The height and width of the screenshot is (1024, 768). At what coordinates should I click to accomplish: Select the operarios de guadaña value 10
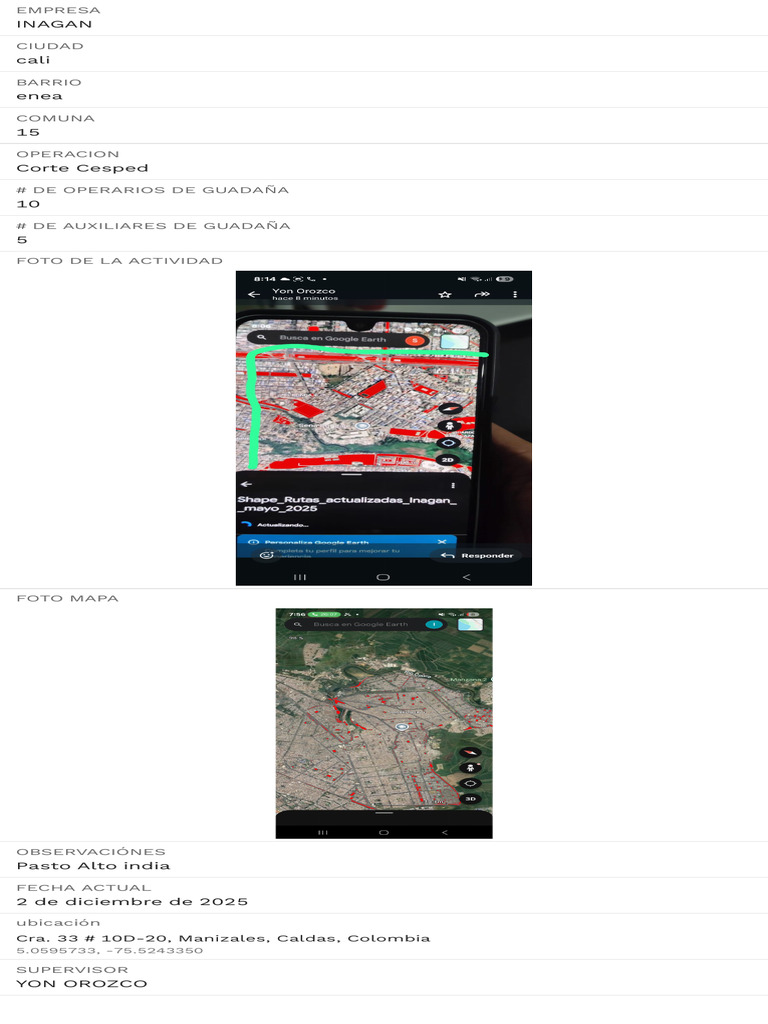[x=28, y=204]
